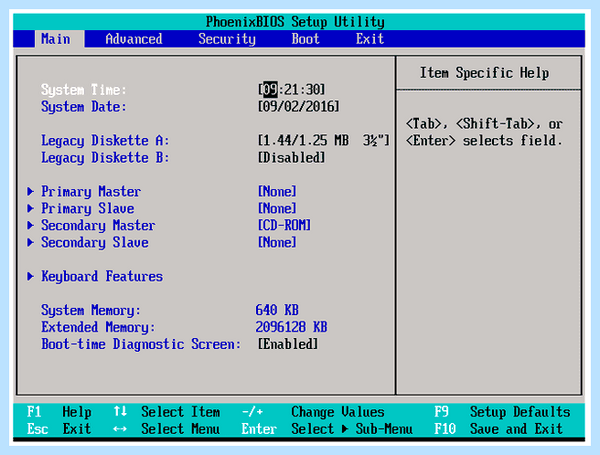
Task: Select Legacy Diskette B Disabled value
Action: (292, 157)
